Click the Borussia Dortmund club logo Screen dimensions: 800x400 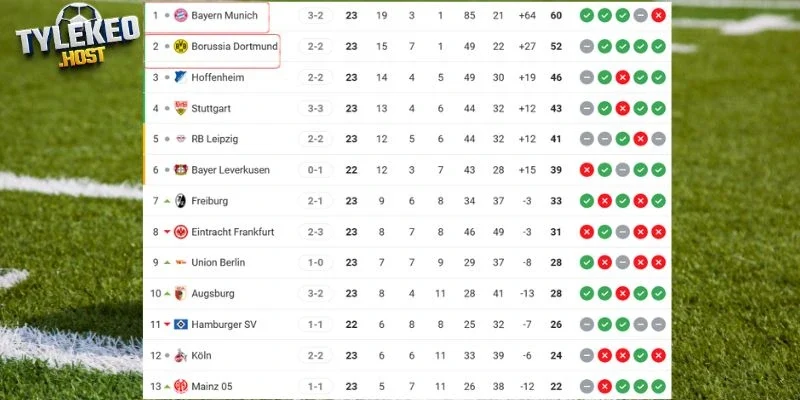pos(181,47)
